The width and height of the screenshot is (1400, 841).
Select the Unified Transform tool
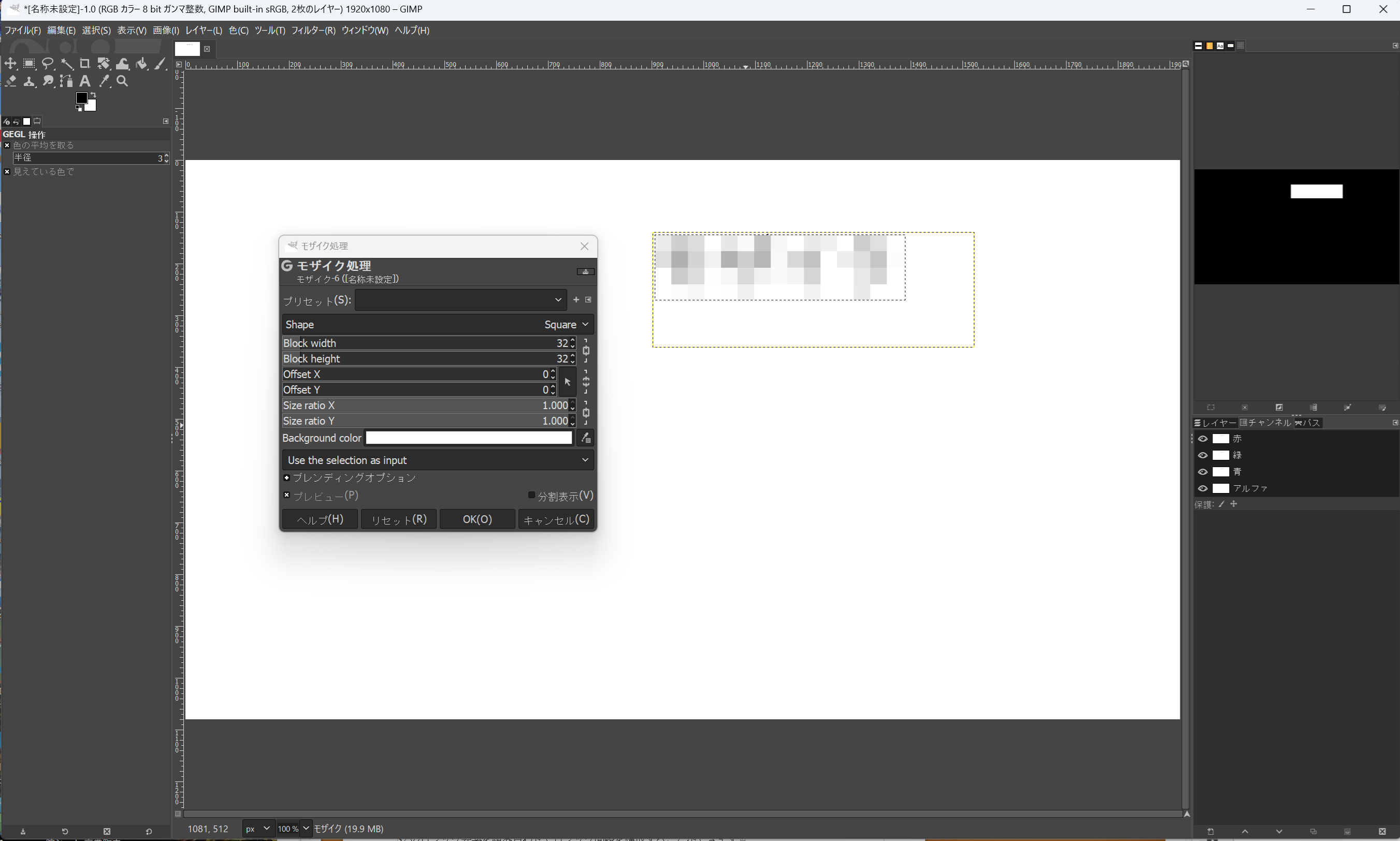[x=104, y=64]
